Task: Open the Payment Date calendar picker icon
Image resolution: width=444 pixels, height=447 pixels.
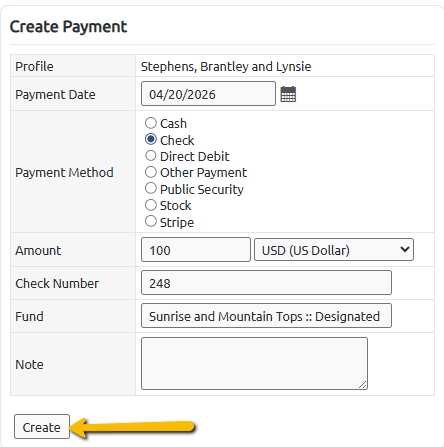Action: point(288,94)
